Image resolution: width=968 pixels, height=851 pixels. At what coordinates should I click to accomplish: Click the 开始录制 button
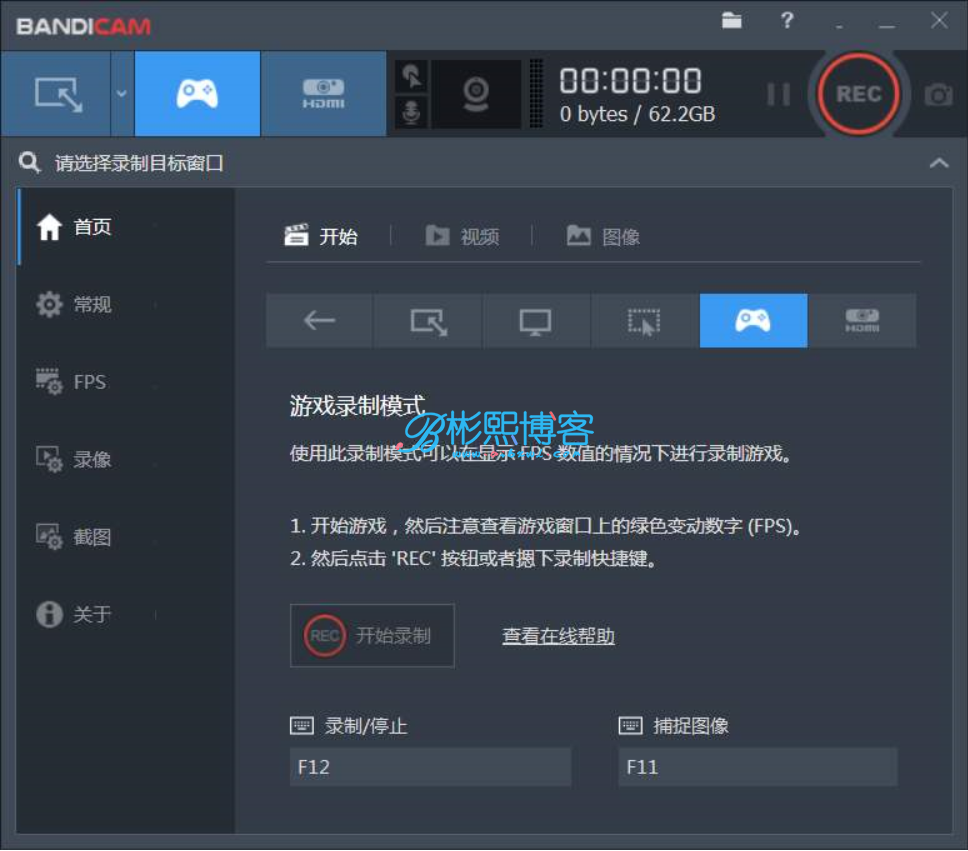[x=372, y=635]
